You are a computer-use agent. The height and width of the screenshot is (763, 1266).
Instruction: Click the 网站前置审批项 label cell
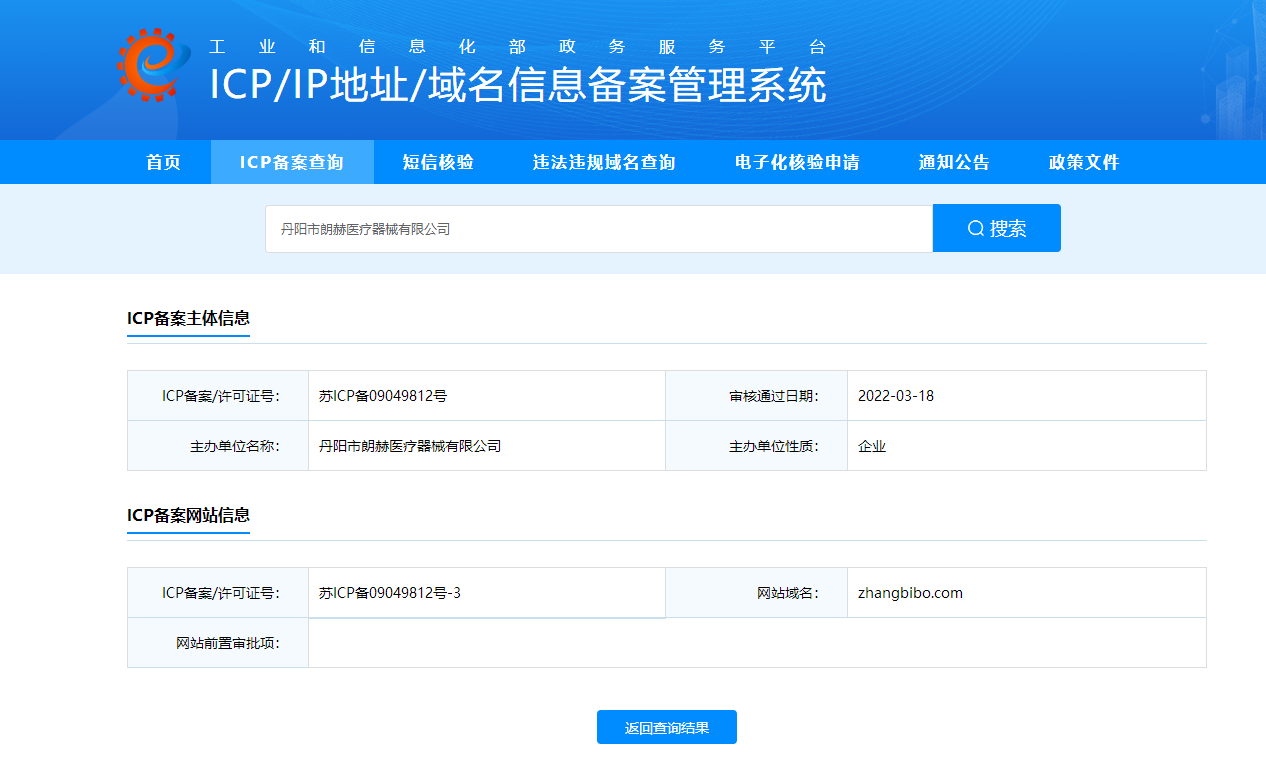[218, 643]
